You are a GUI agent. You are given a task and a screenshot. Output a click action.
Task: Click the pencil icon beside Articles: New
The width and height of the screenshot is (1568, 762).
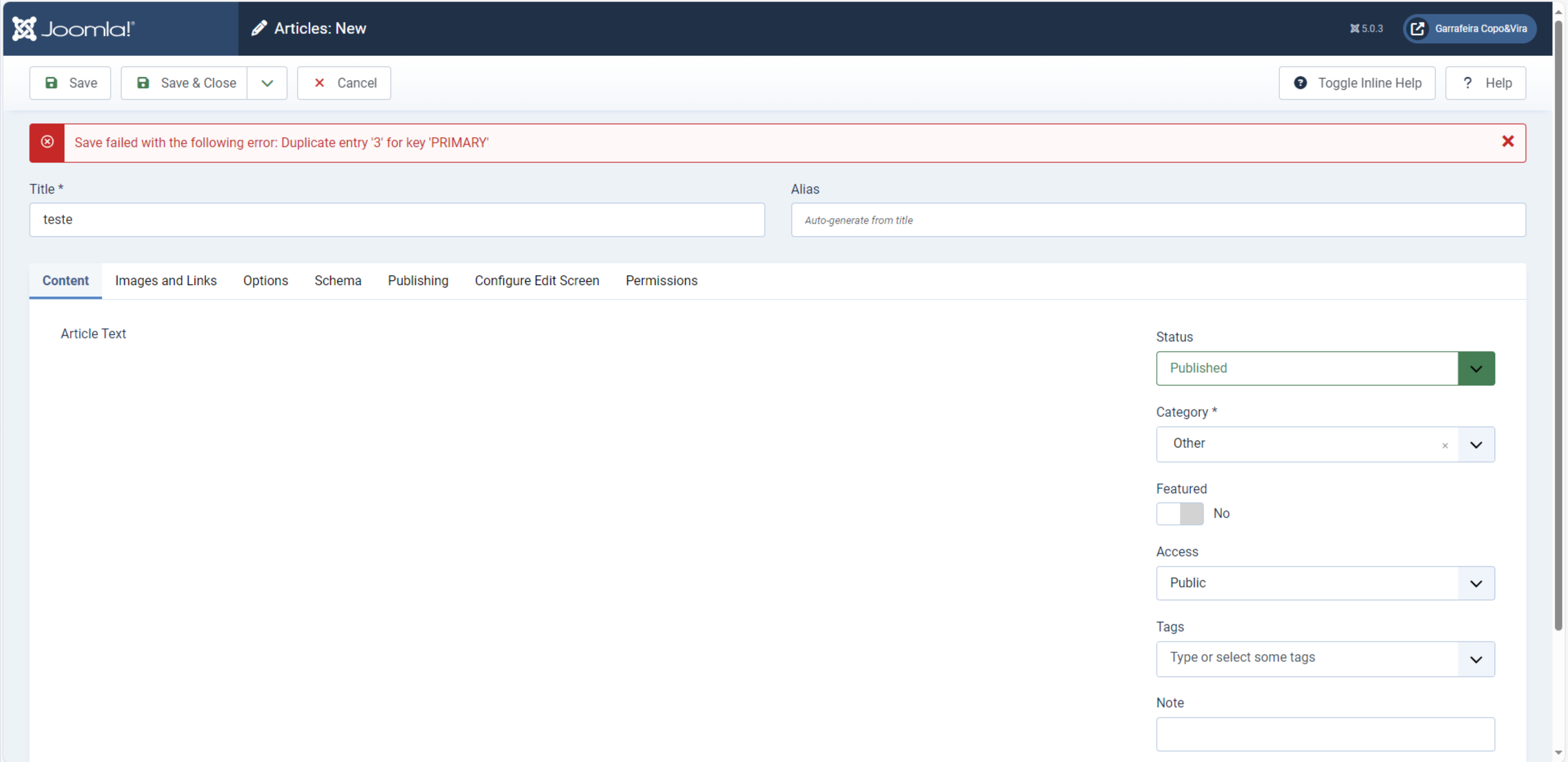point(259,29)
